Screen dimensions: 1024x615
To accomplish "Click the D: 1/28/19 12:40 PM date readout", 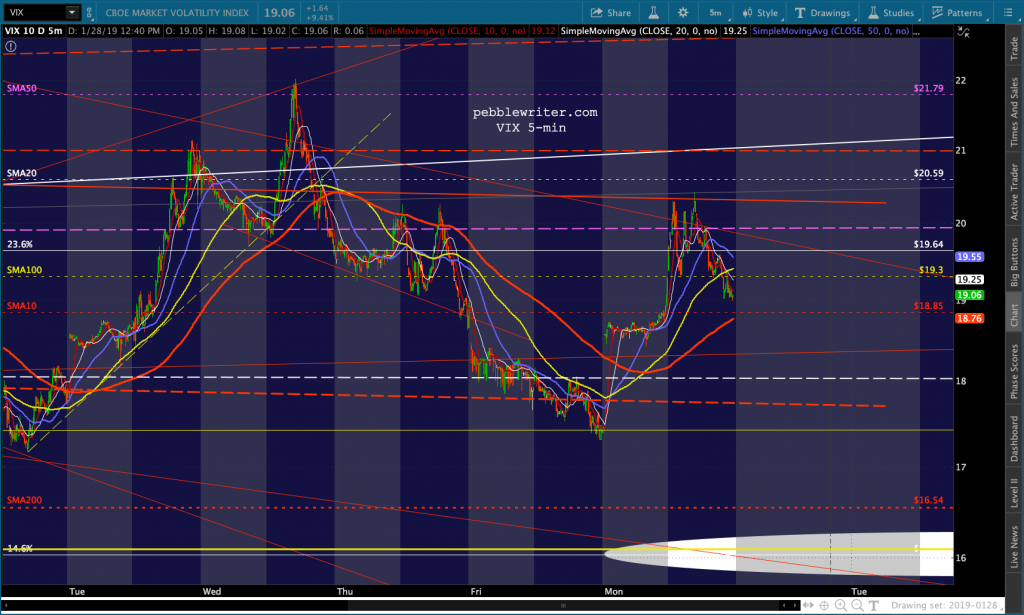I will [x=114, y=31].
